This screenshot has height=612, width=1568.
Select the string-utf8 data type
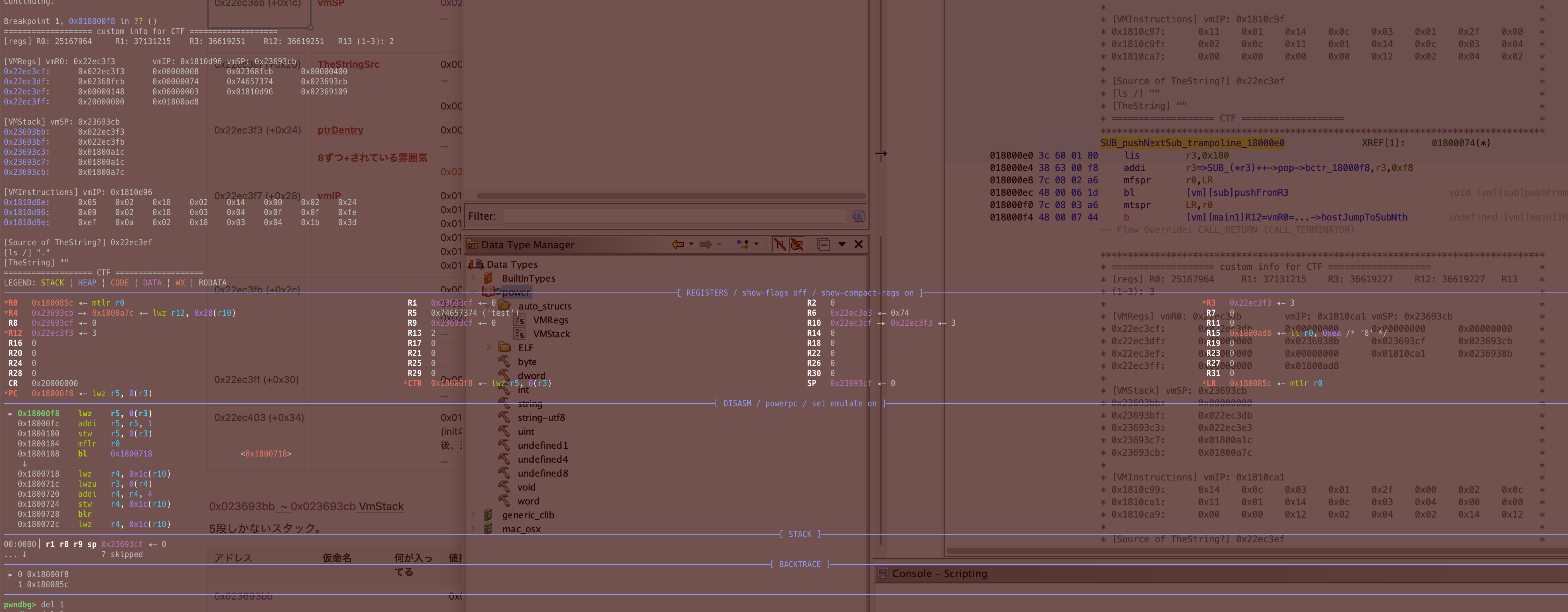[x=541, y=417]
